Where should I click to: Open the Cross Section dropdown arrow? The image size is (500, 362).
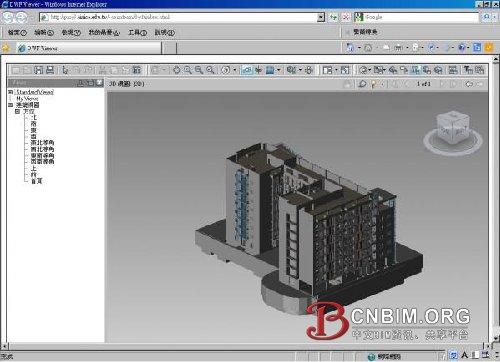click(278, 70)
